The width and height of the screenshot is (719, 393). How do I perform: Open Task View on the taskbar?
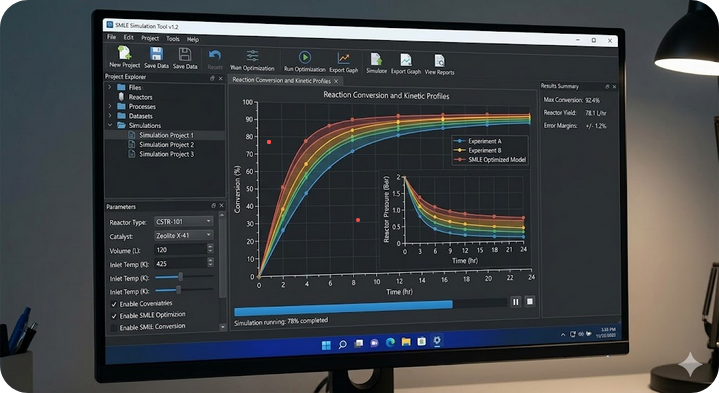click(359, 343)
